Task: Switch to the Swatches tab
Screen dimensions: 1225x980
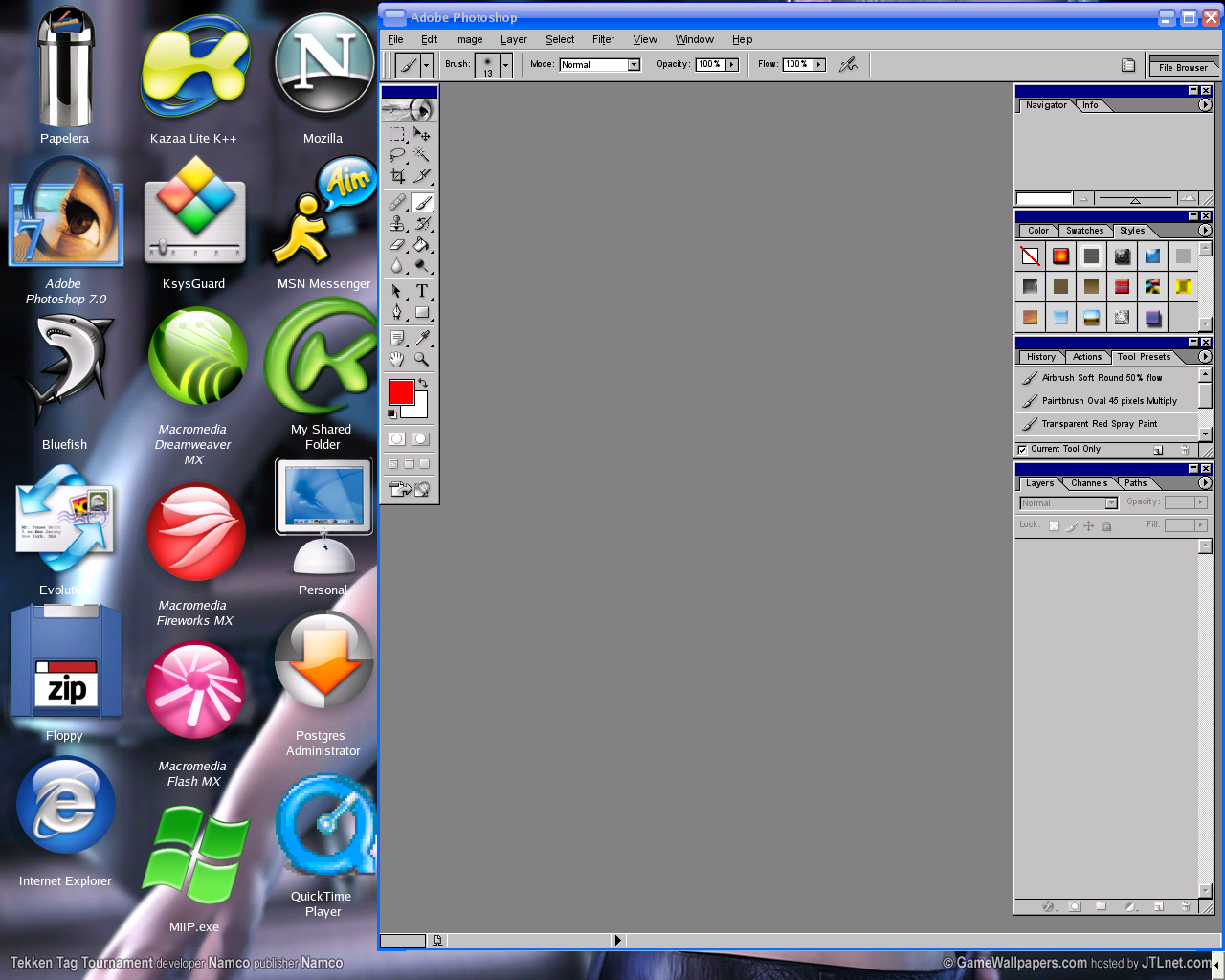Action: point(1084,231)
